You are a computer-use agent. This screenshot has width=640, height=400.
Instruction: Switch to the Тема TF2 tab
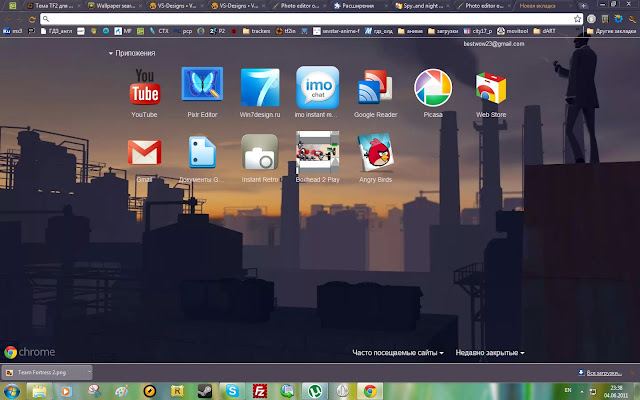click(x=51, y=6)
